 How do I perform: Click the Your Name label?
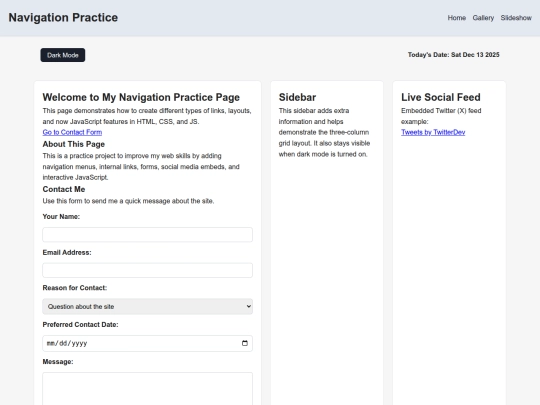[x=61, y=217]
